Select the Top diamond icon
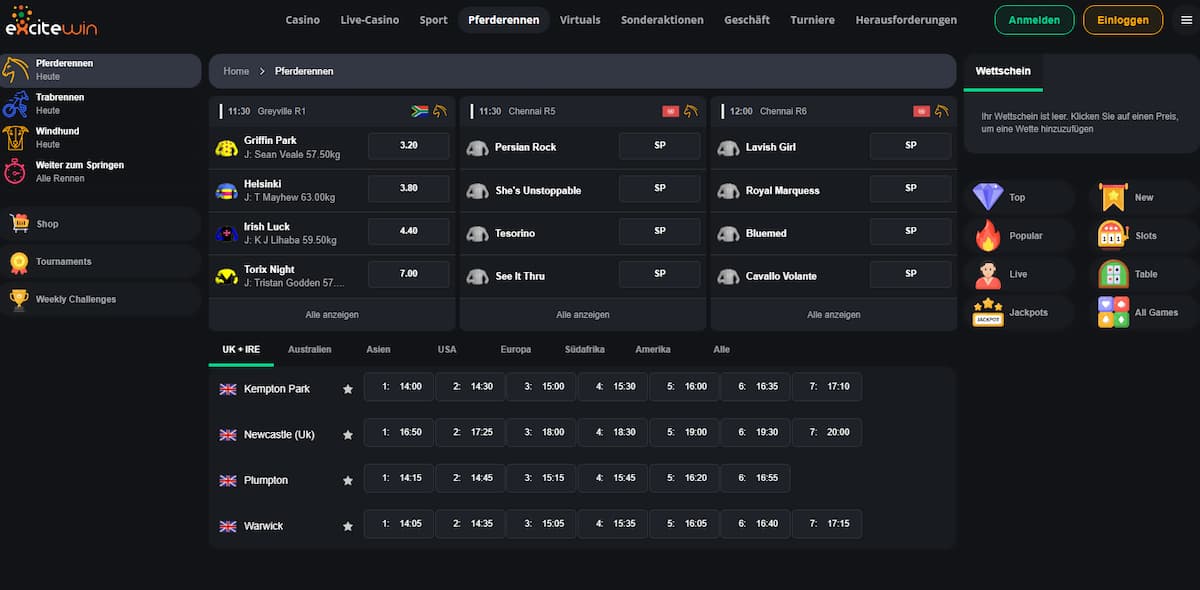1200x590 pixels. tap(988, 197)
